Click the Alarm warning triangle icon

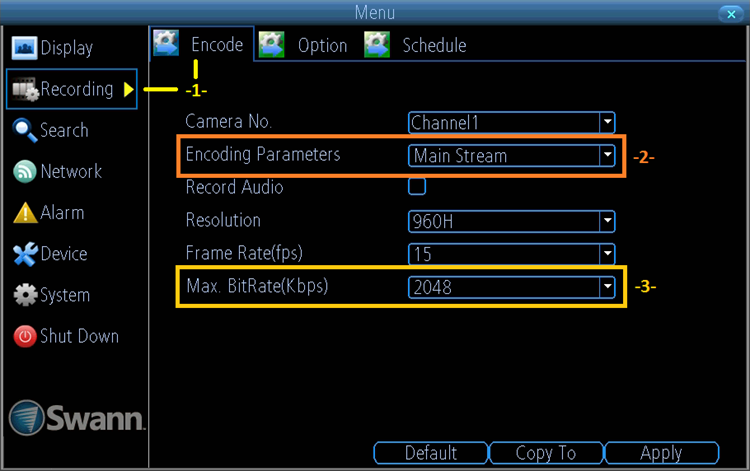[x=25, y=213]
